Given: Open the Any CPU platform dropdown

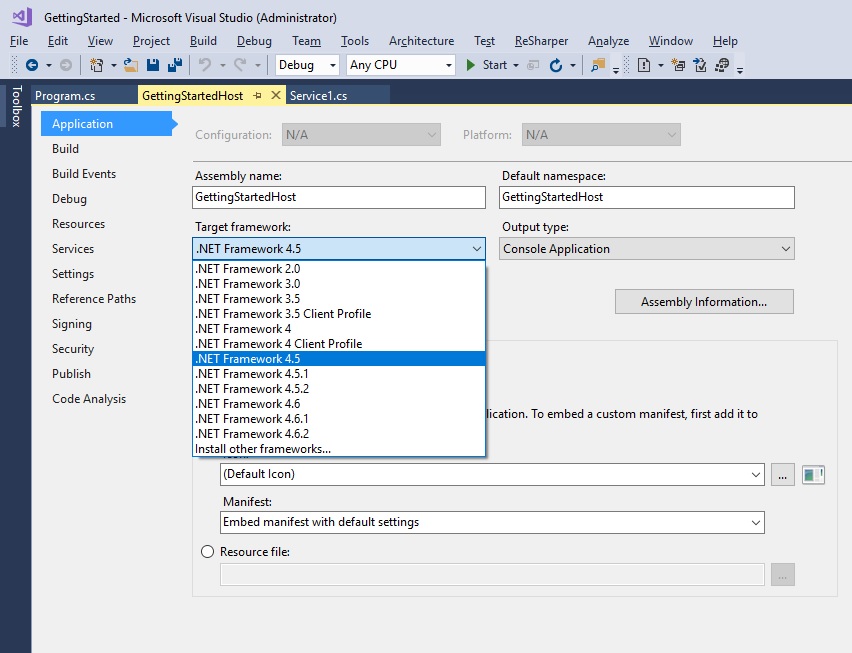Looking at the screenshot, I should point(400,65).
